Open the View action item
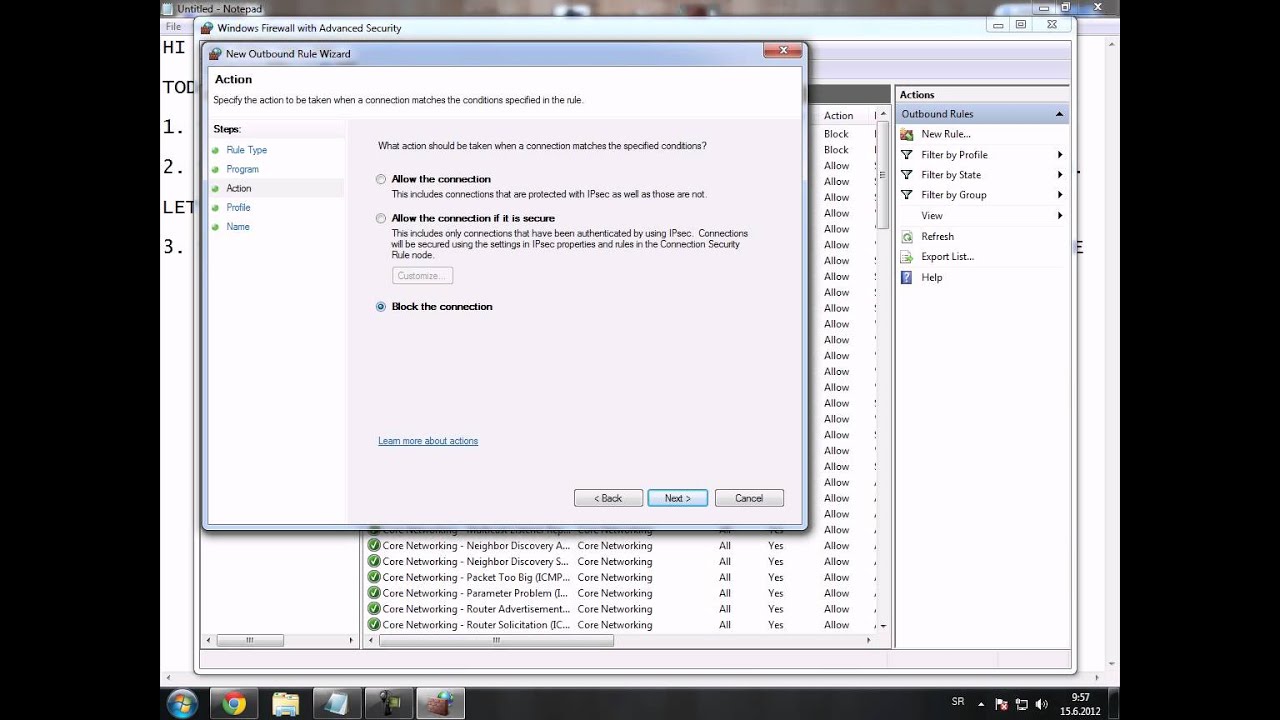The image size is (1280, 720). [932, 216]
